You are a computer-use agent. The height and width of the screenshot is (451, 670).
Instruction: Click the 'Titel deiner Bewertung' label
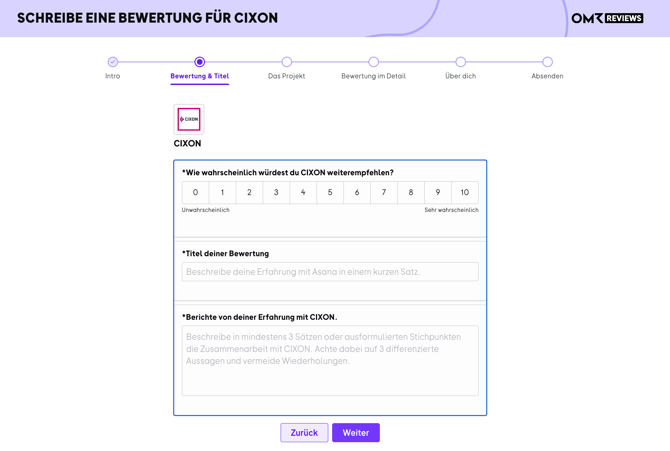225,254
